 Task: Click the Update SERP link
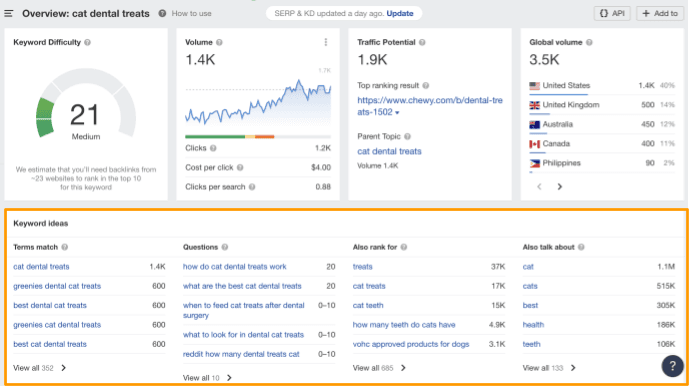[x=400, y=14]
